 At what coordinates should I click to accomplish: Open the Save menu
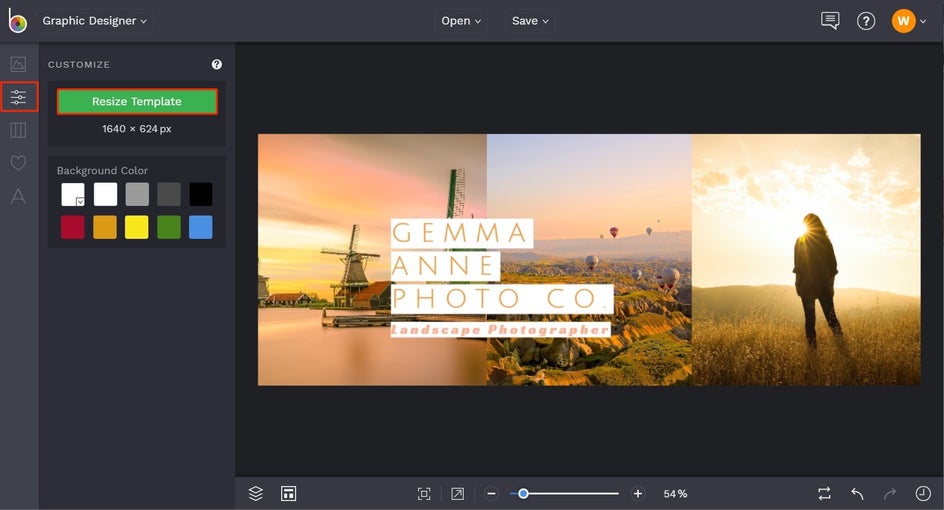[x=530, y=20]
